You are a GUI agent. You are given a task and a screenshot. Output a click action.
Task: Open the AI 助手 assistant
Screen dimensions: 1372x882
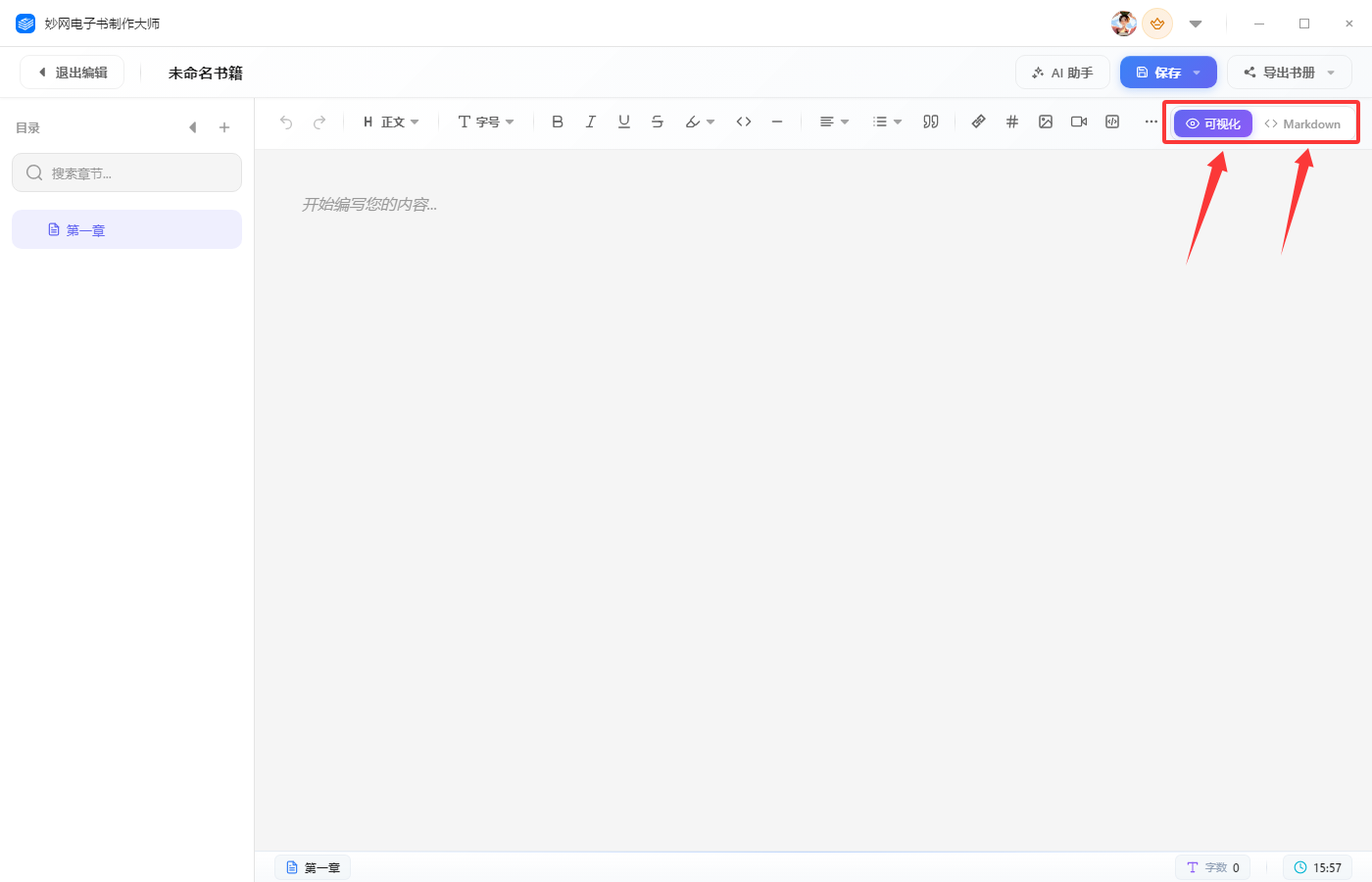click(x=1062, y=73)
